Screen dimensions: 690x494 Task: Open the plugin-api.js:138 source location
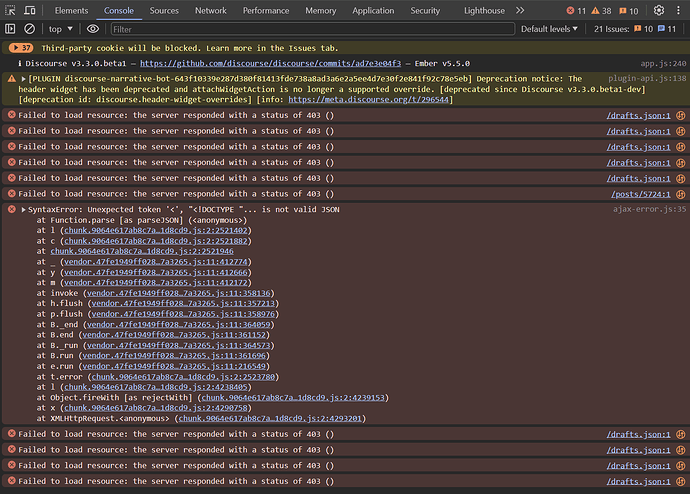pos(647,79)
